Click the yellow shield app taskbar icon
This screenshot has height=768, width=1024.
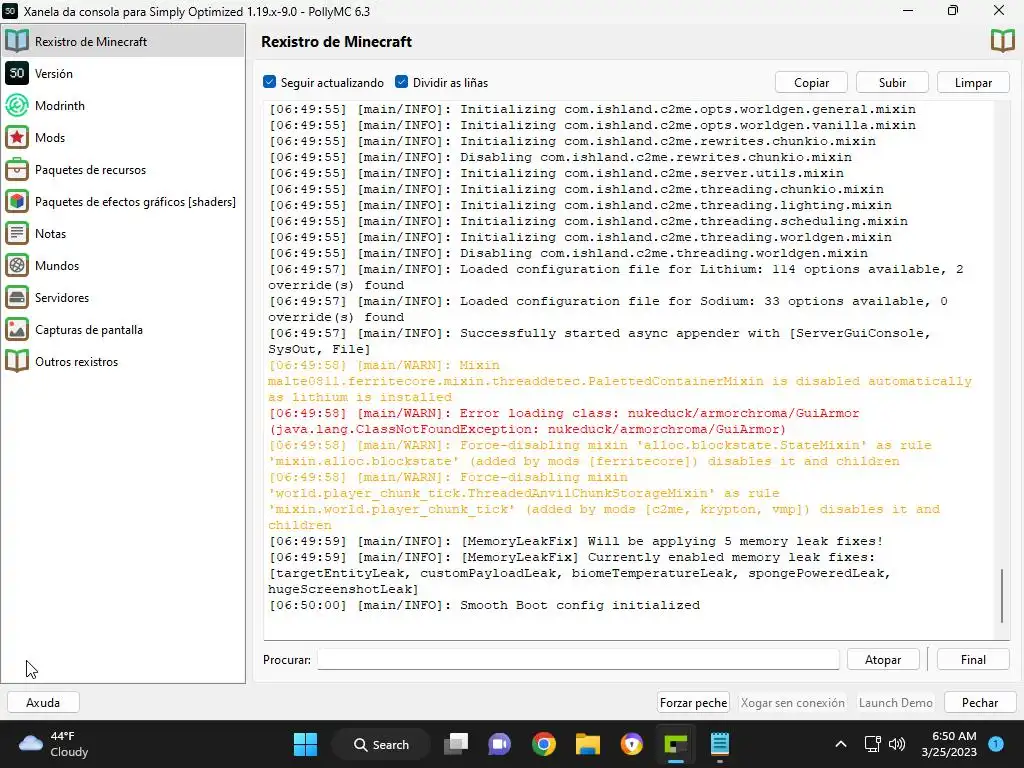632,744
